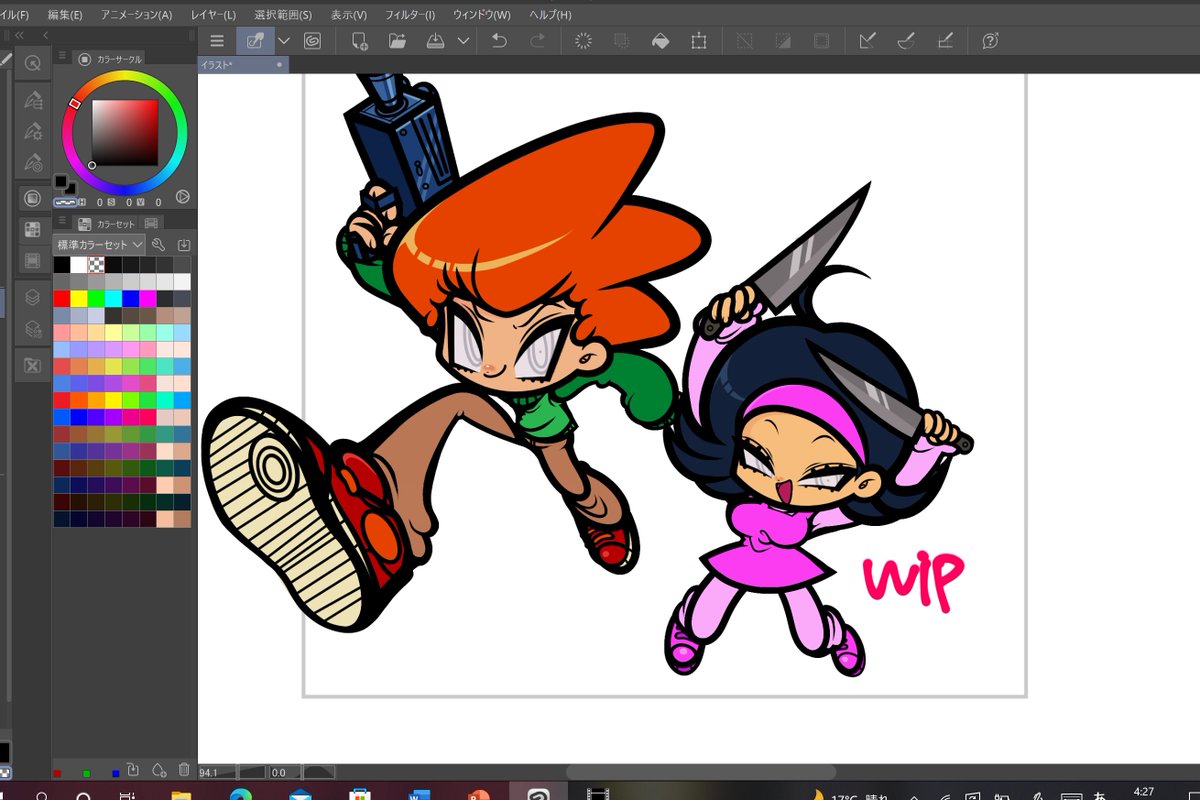Open the 選択範囲(S) menu
This screenshot has height=800, width=1200.
point(283,15)
